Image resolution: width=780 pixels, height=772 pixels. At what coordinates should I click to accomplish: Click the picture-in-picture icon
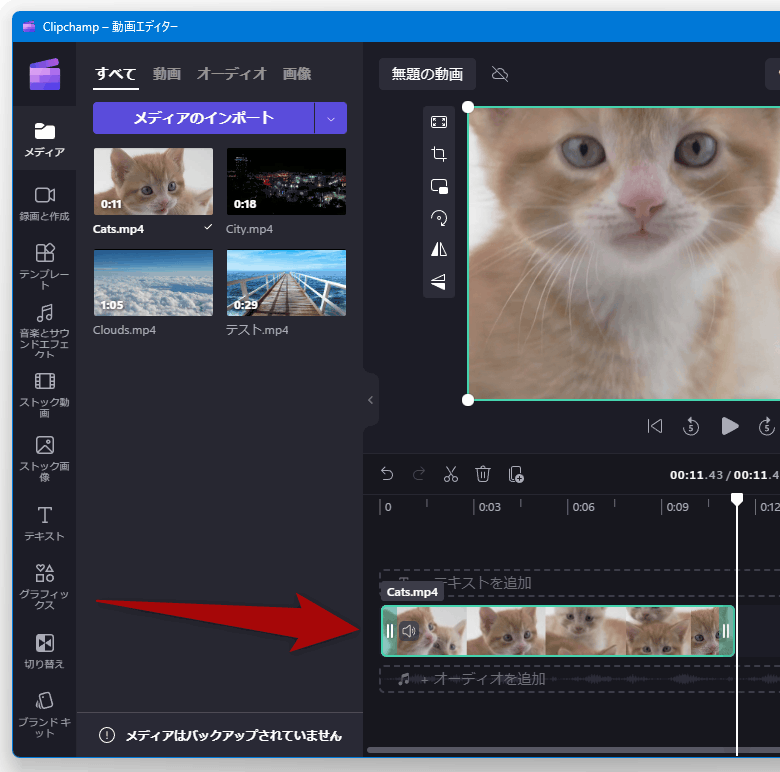click(x=439, y=186)
